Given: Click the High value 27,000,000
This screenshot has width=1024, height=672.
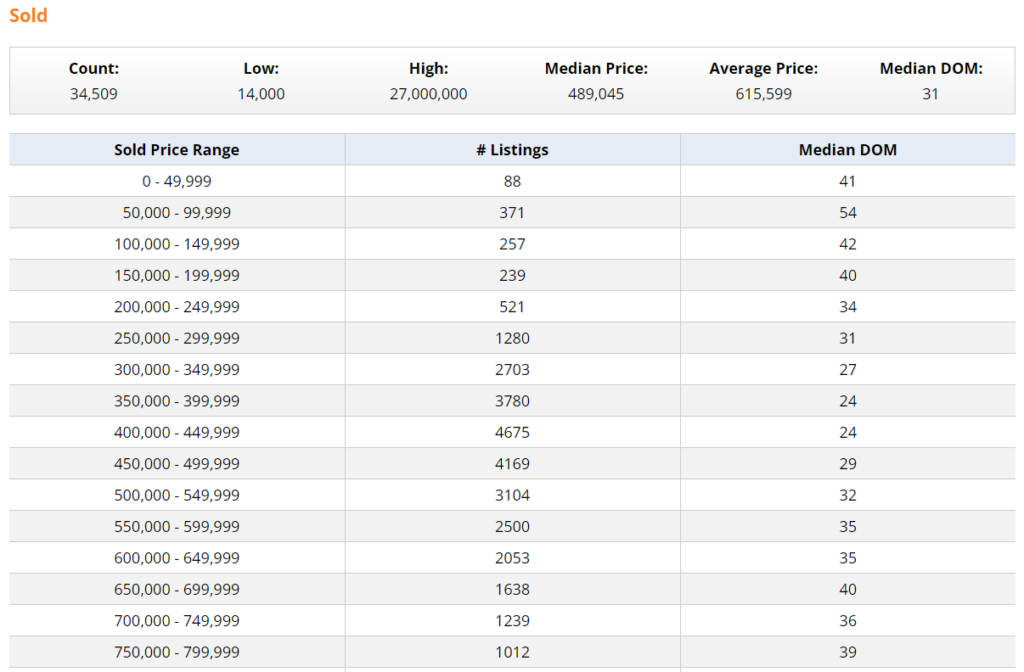Looking at the screenshot, I should pyautogui.click(x=428, y=94).
